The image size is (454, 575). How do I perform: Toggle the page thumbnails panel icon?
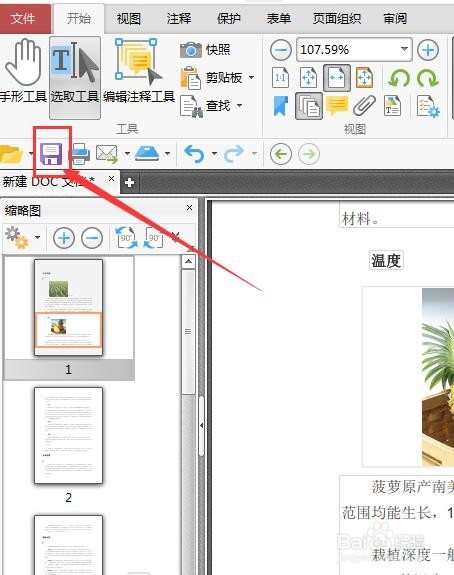(309, 106)
